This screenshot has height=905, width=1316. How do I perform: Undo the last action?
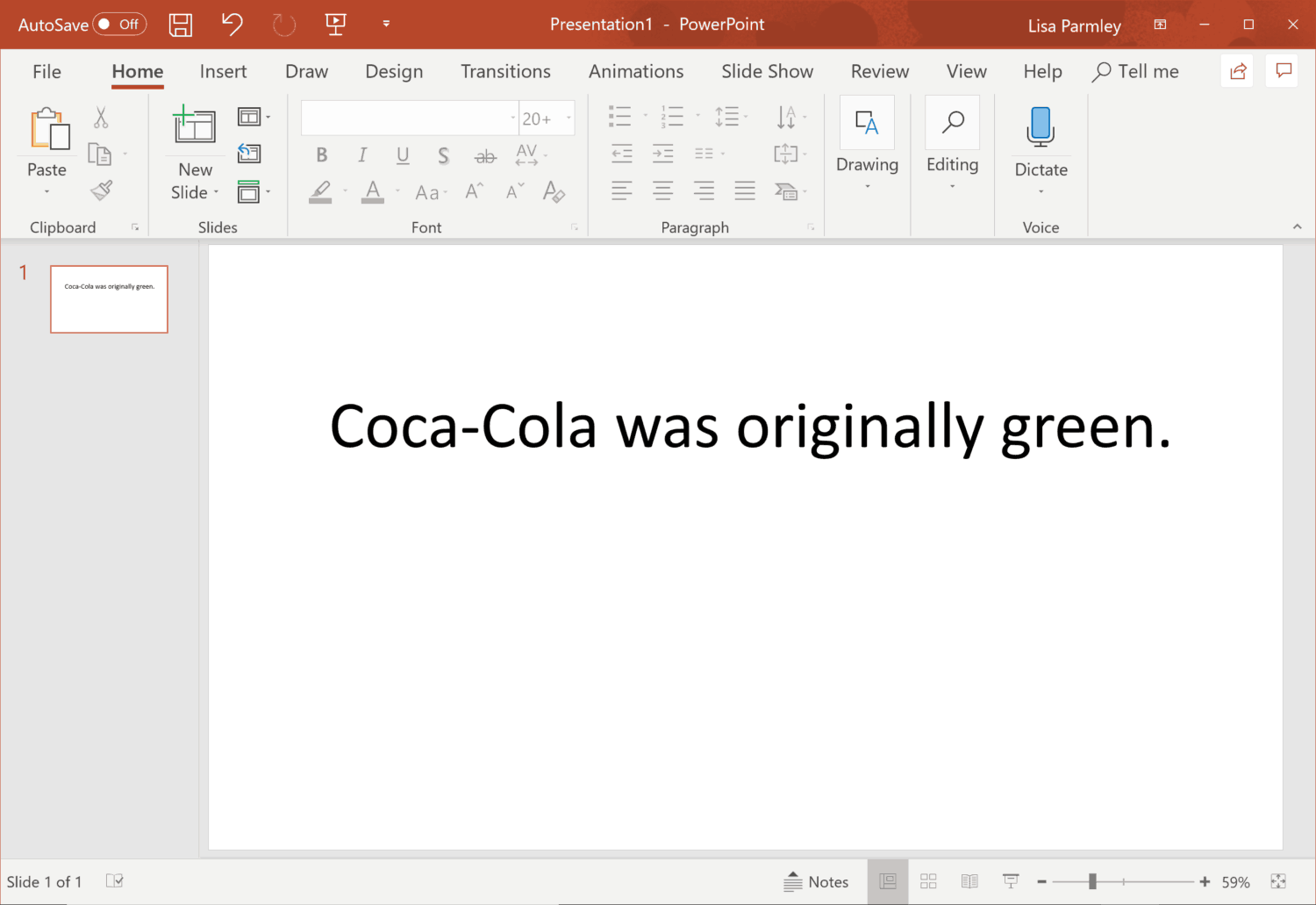(232, 24)
